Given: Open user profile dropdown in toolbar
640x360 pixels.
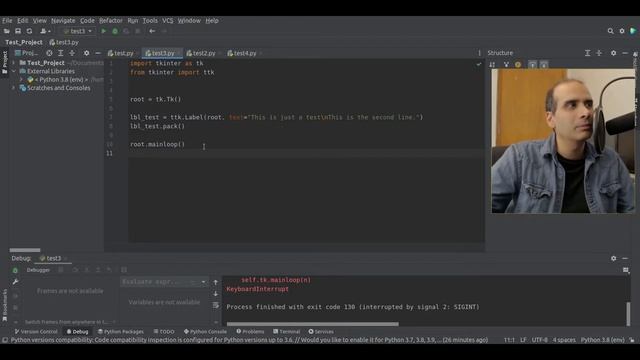Looking at the screenshot, I should 45,31.
